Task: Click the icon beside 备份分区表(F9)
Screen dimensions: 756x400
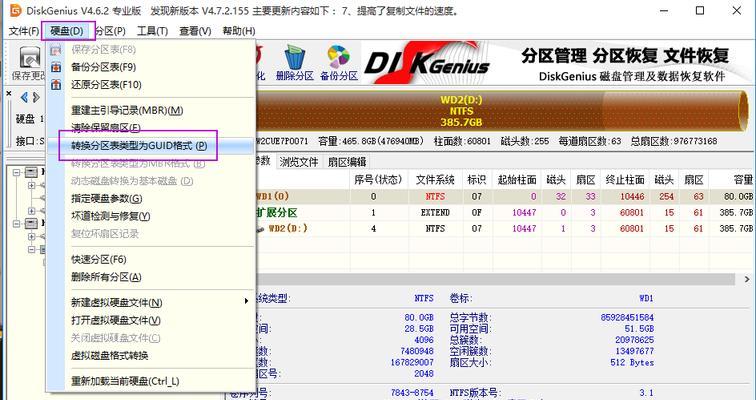Action: tap(56, 67)
